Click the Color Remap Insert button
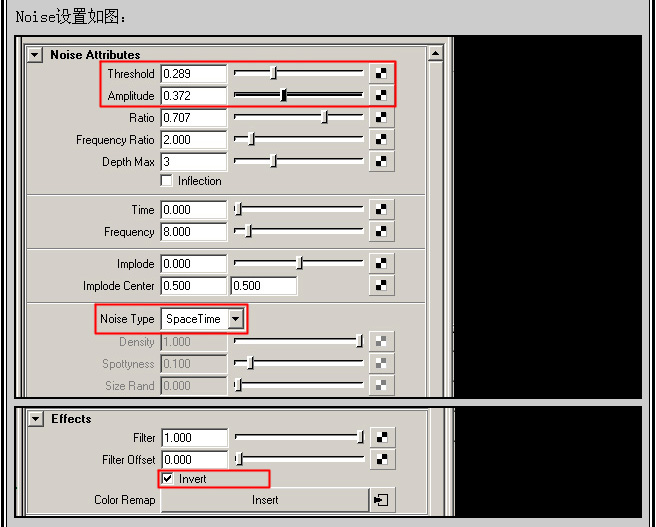656x527 pixels. (x=265, y=500)
